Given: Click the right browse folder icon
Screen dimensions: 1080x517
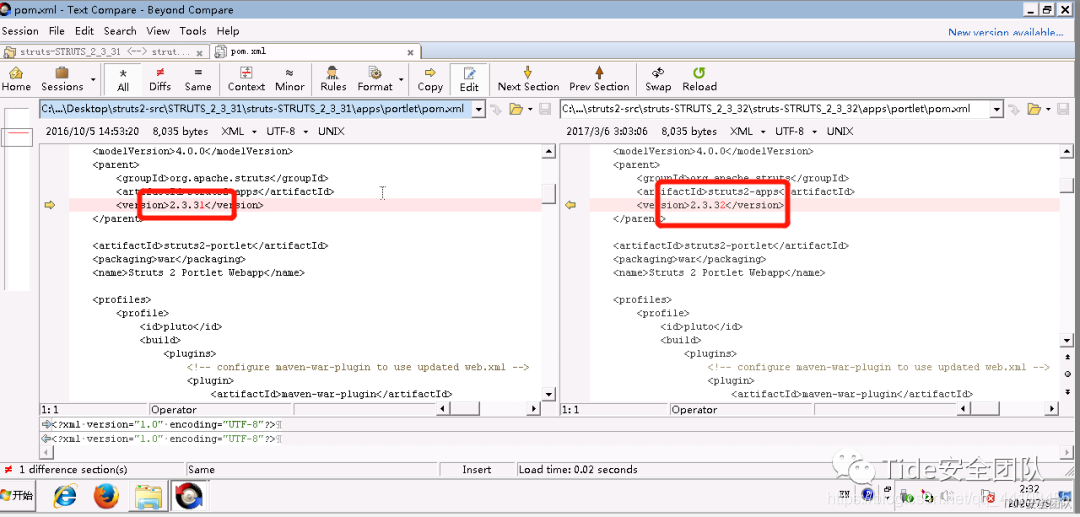Looking at the screenshot, I should [x=1034, y=109].
